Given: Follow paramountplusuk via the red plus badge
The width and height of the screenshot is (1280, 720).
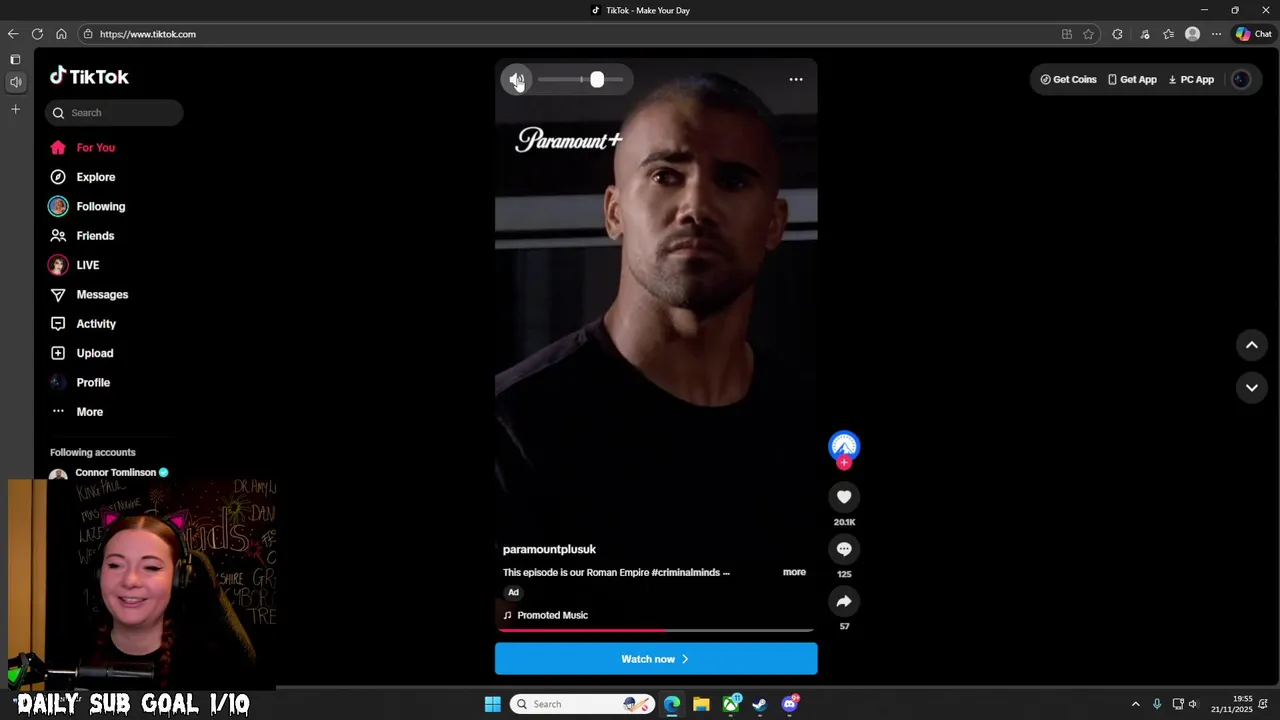Looking at the screenshot, I should tap(844, 463).
